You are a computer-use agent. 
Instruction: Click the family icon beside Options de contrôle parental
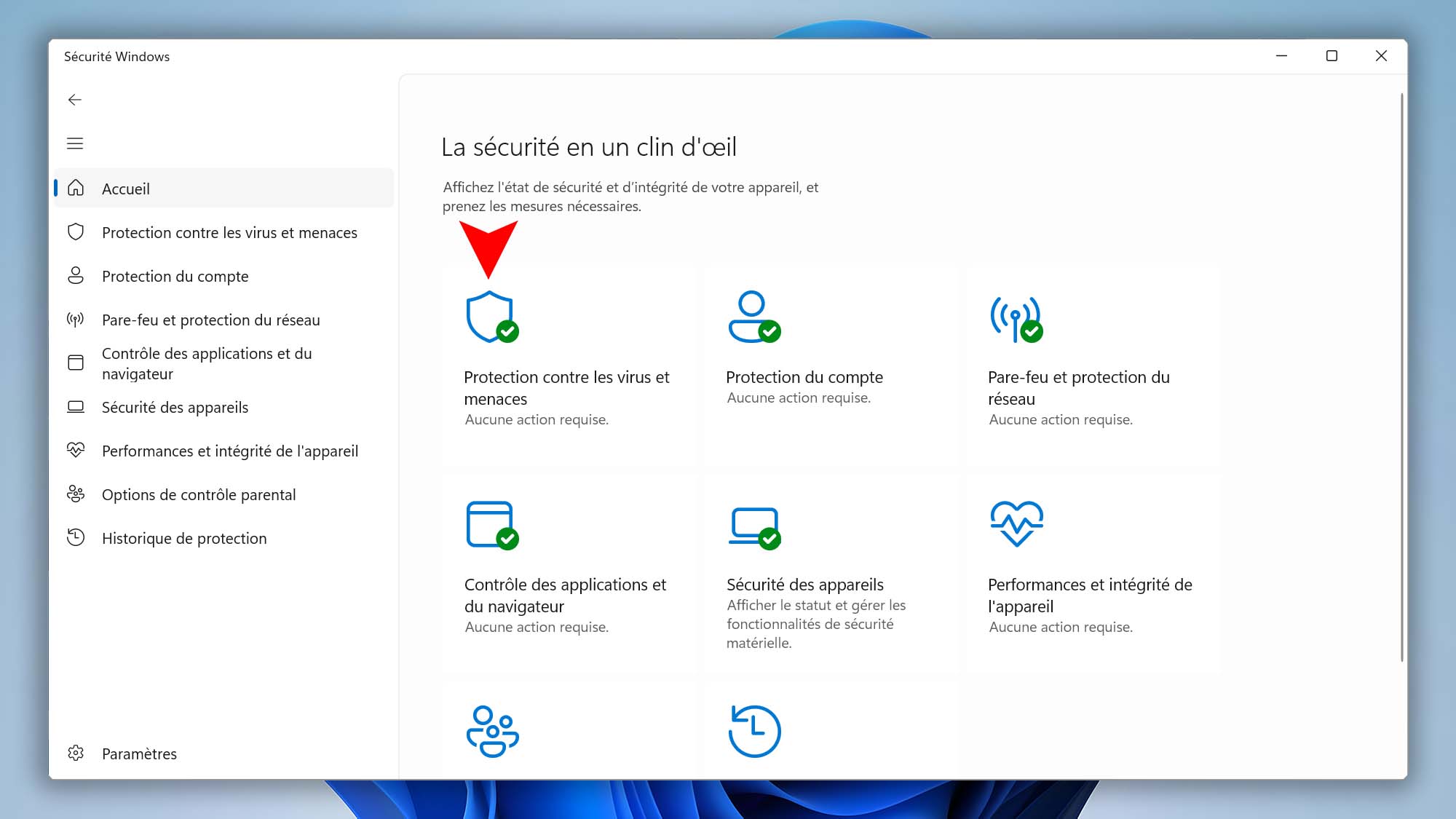[x=76, y=494]
